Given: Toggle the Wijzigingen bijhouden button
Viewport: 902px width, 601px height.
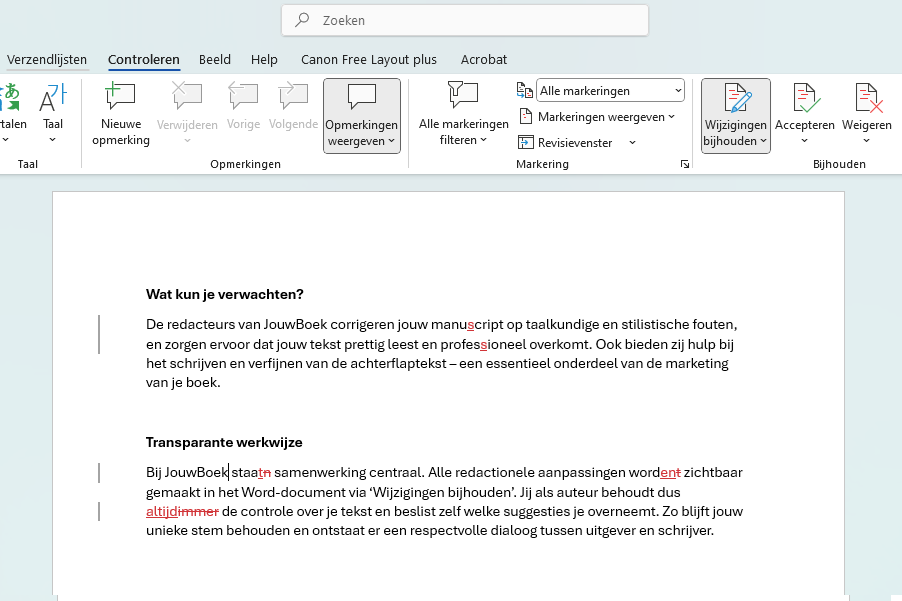Looking at the screenshot, I should pyautogui.click(x=736, y=116).
